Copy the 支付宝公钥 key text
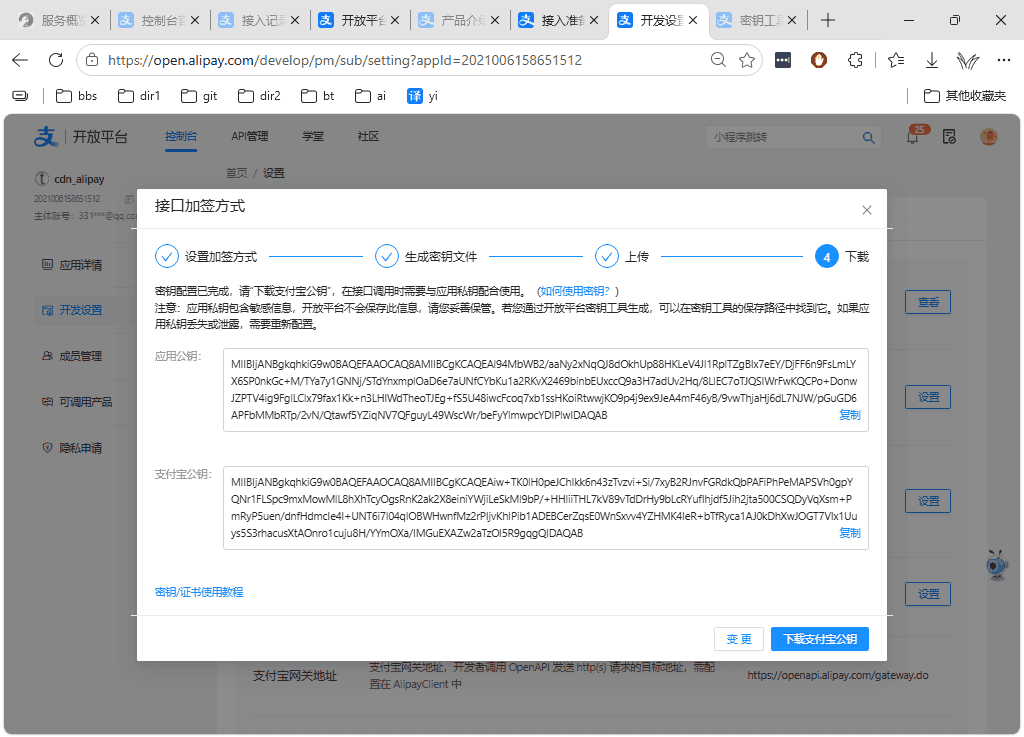This screenshot has height=737, width=1024. click(849, 533)
